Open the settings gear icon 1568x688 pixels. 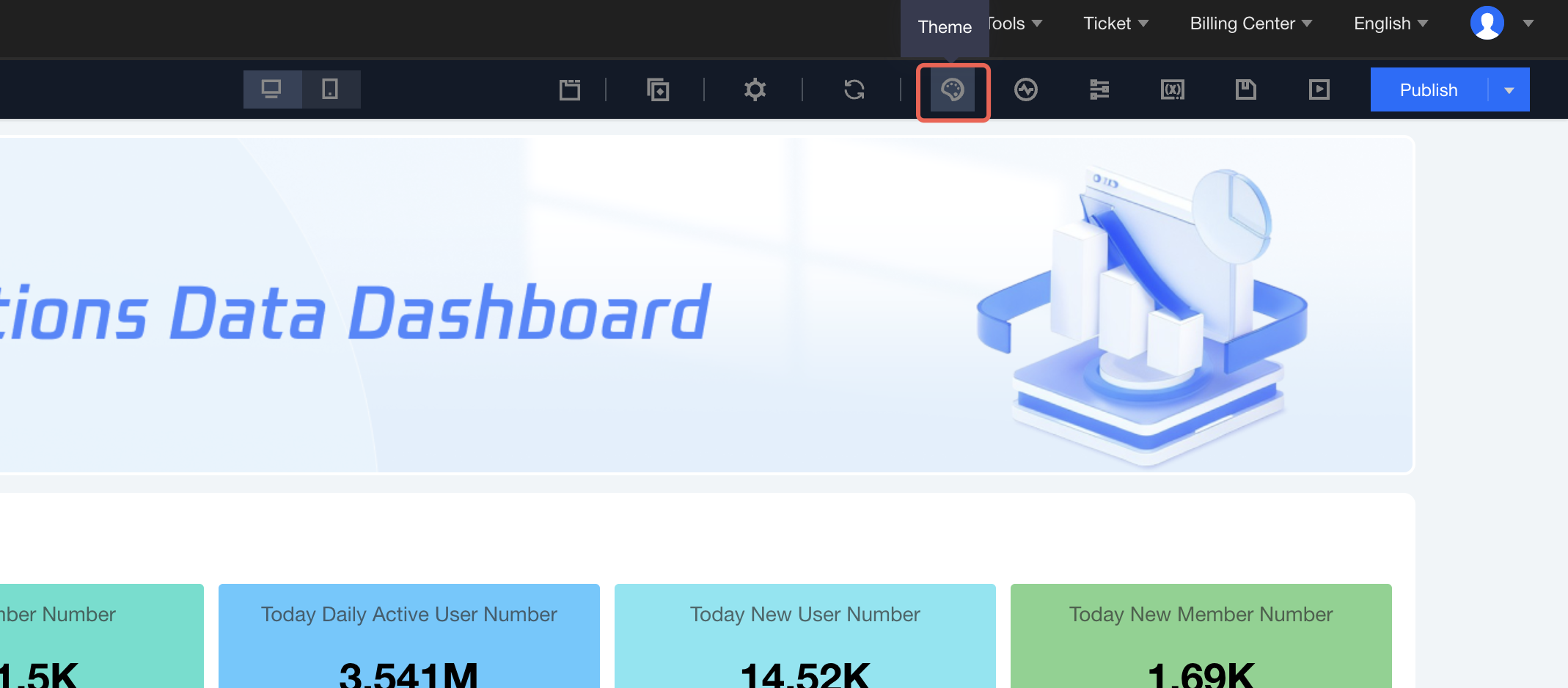click(x=755, y=89)
